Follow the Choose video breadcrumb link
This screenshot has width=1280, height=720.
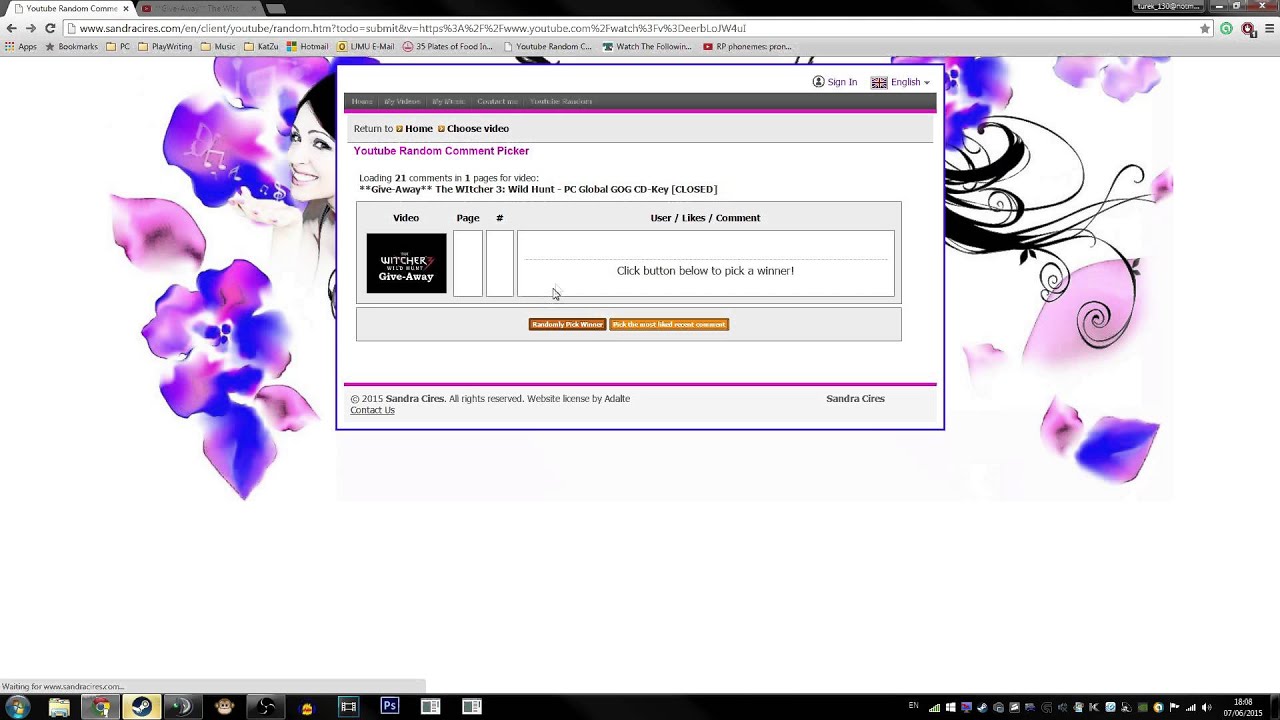point(477,128)
